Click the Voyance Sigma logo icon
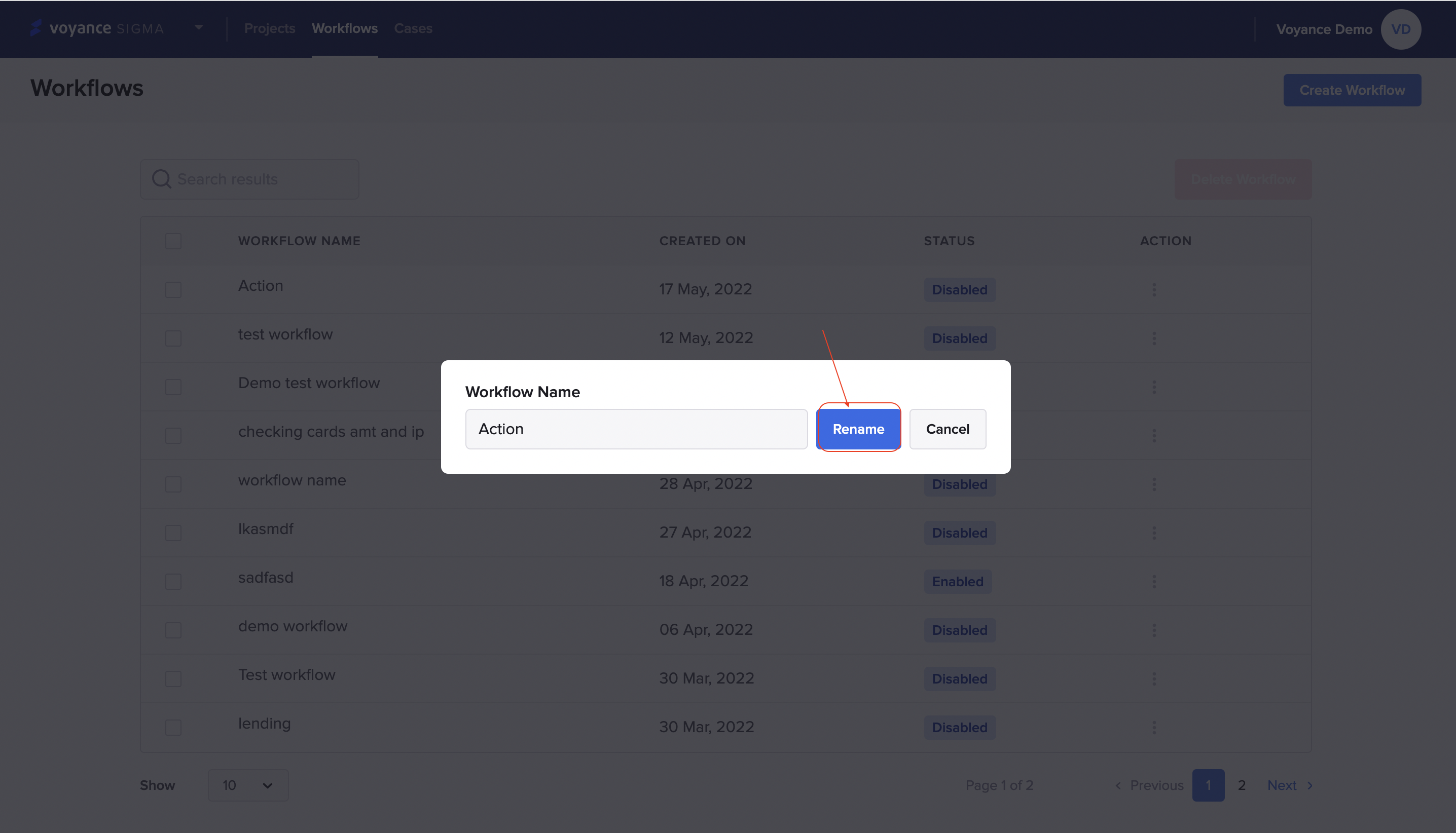Viewport: 1456px width, 833px height. click(x=36, y=28)
